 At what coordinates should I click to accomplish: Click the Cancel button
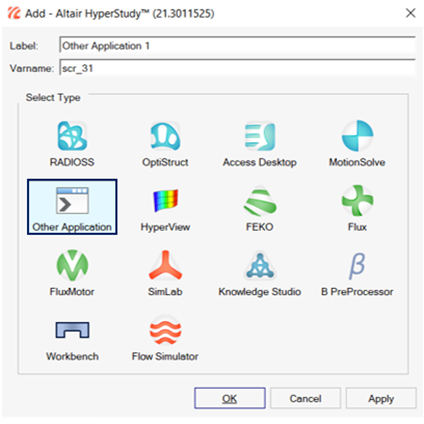(x=305, y=398)
